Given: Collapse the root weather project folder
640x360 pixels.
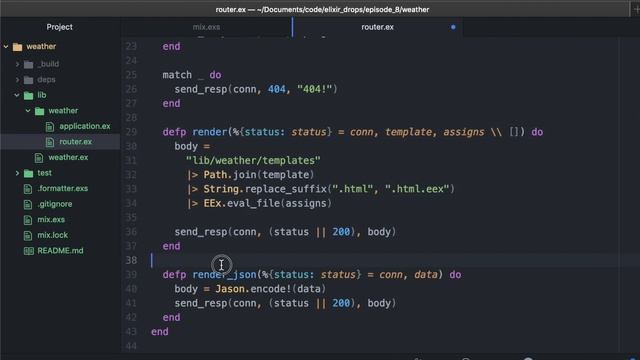Looking at the screenshot, I should pyautogui.click(x=6, y=47).
